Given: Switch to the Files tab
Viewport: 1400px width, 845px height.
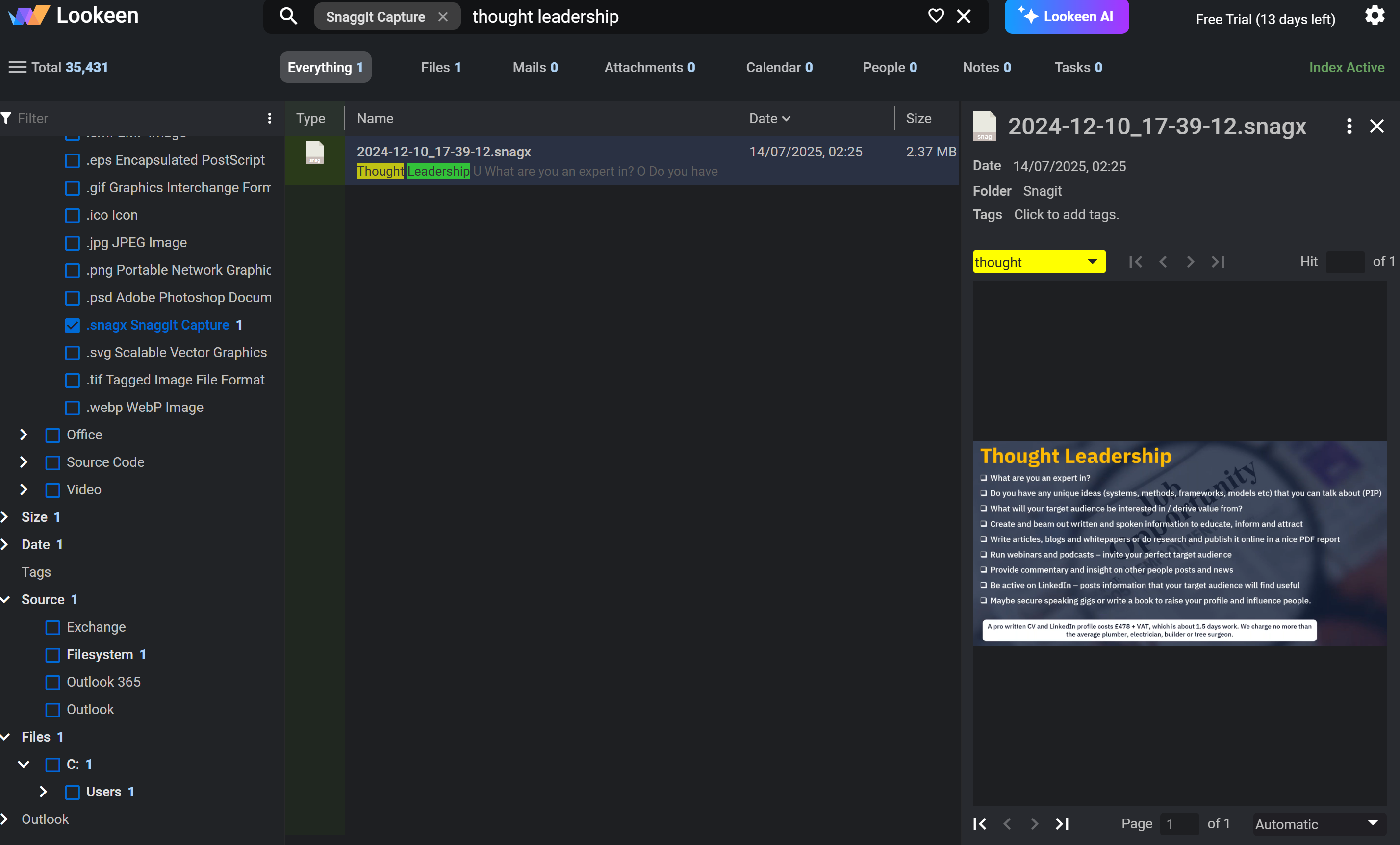Looking at the screenshot, I should click(440, 68).
